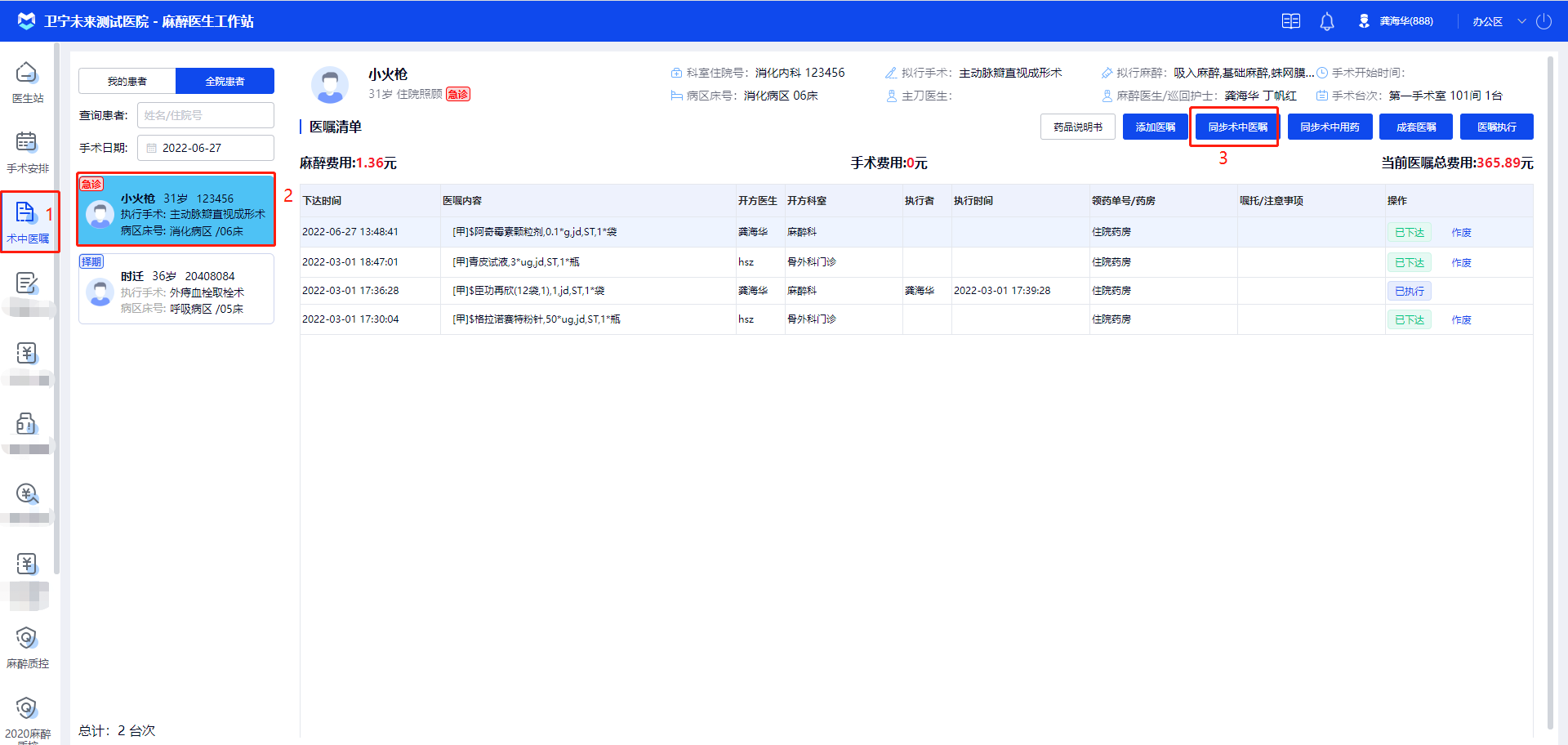Viewport: 1568px width, 745px height.
Task: Click the 医嘱执行 button
Action: pos(1496,127)
